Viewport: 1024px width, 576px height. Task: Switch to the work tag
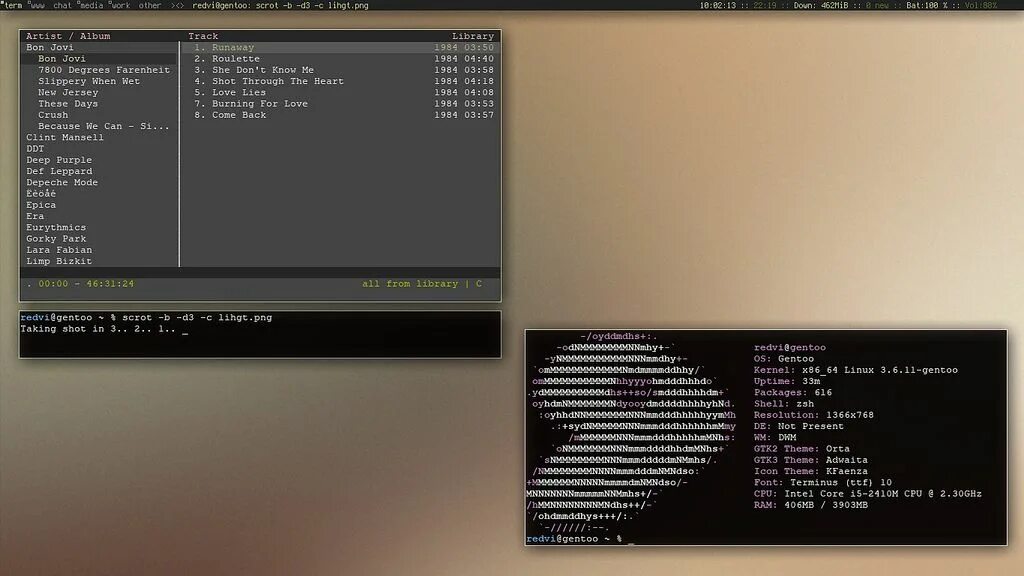[119, 5]
